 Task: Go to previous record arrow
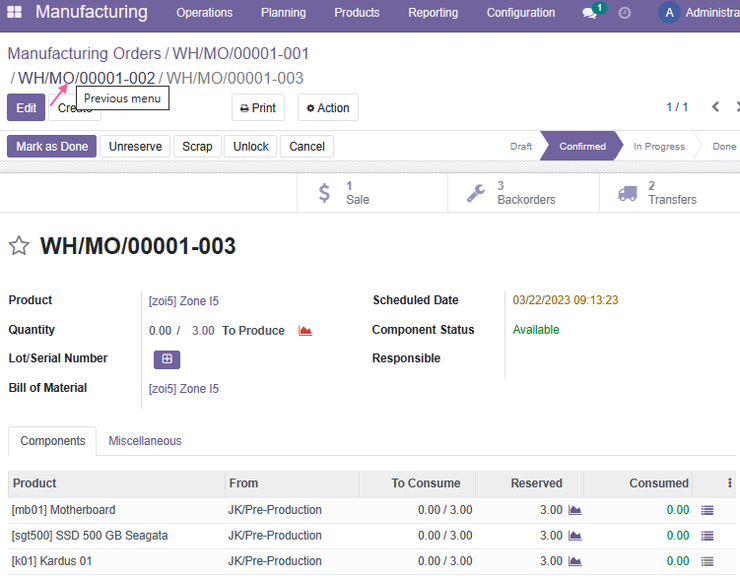point(715,107)
